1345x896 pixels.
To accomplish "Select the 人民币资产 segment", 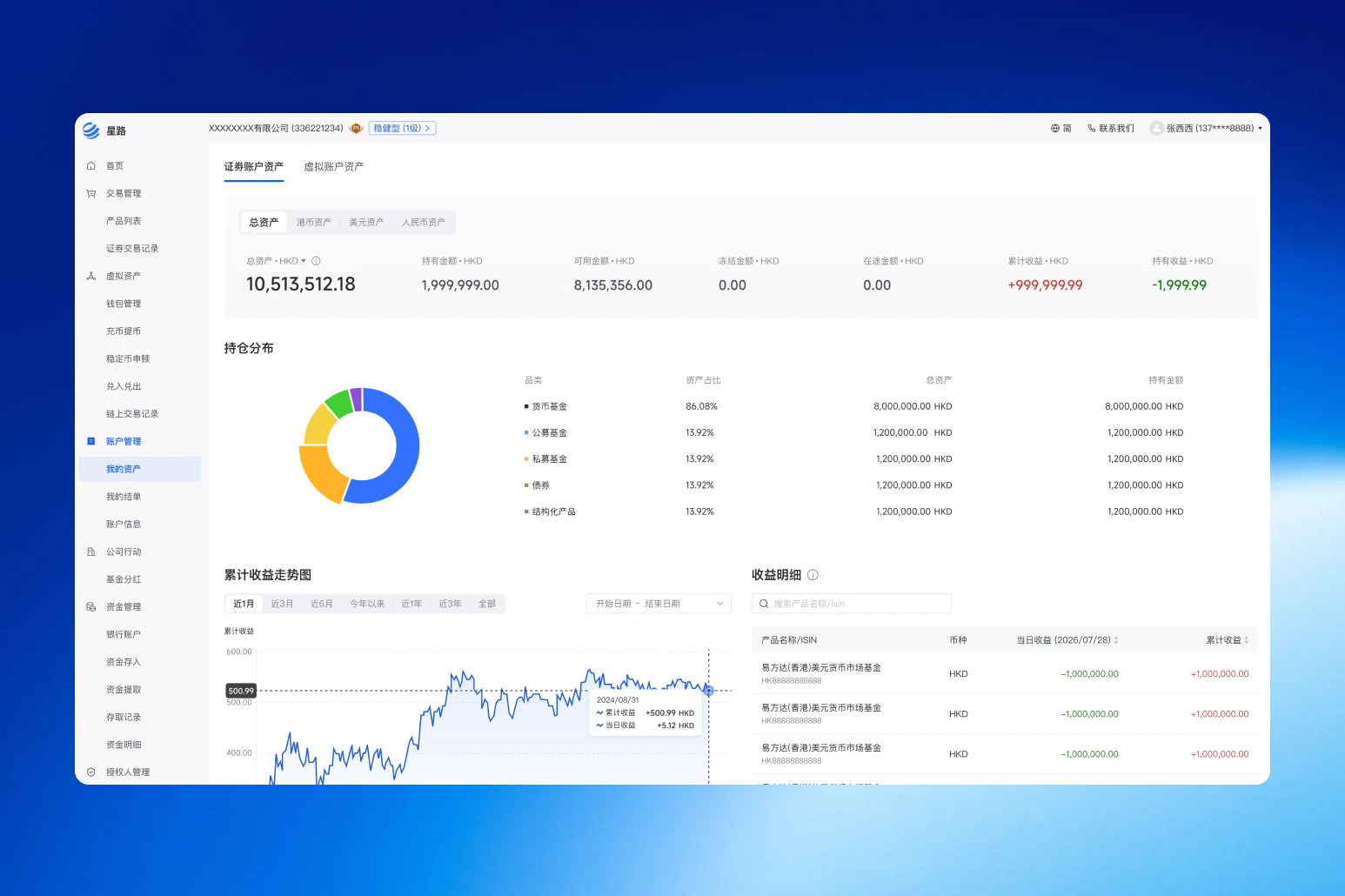I will [x=424, y=222].
